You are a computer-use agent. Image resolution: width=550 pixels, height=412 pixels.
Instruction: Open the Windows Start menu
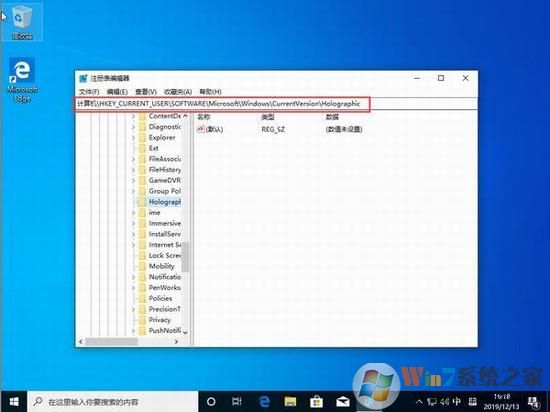(x=14, y=401)
